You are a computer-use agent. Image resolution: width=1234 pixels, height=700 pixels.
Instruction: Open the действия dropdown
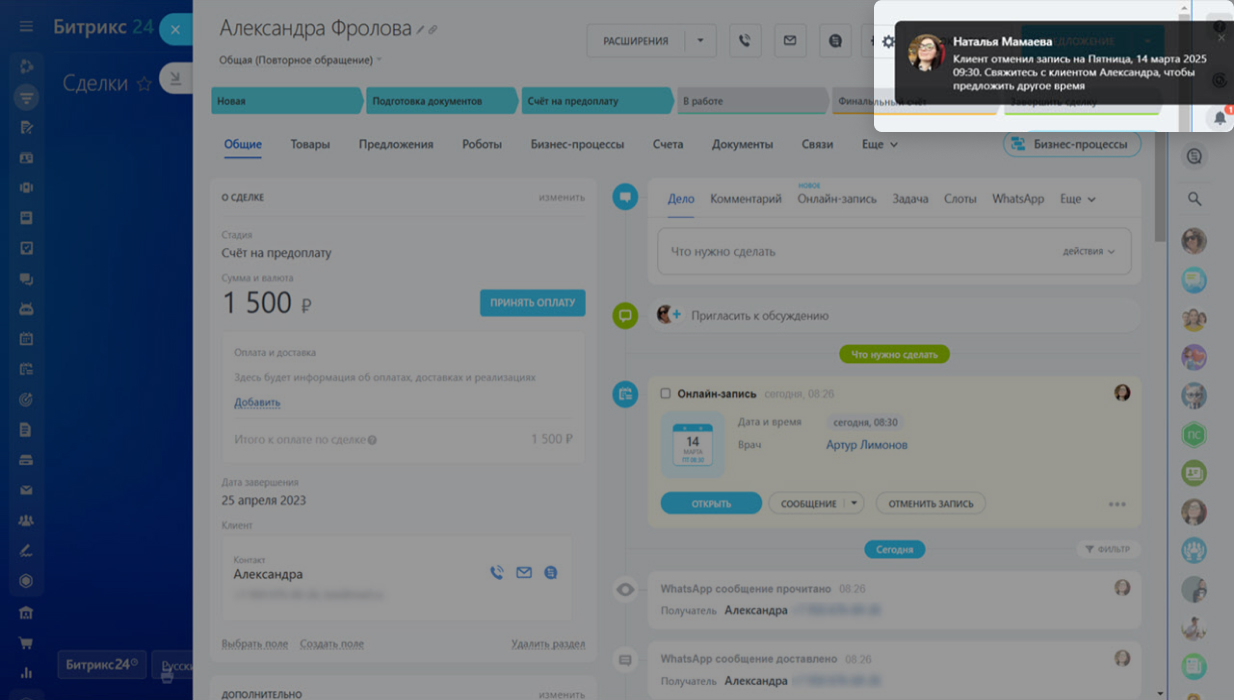click(x=1089, y=252)
